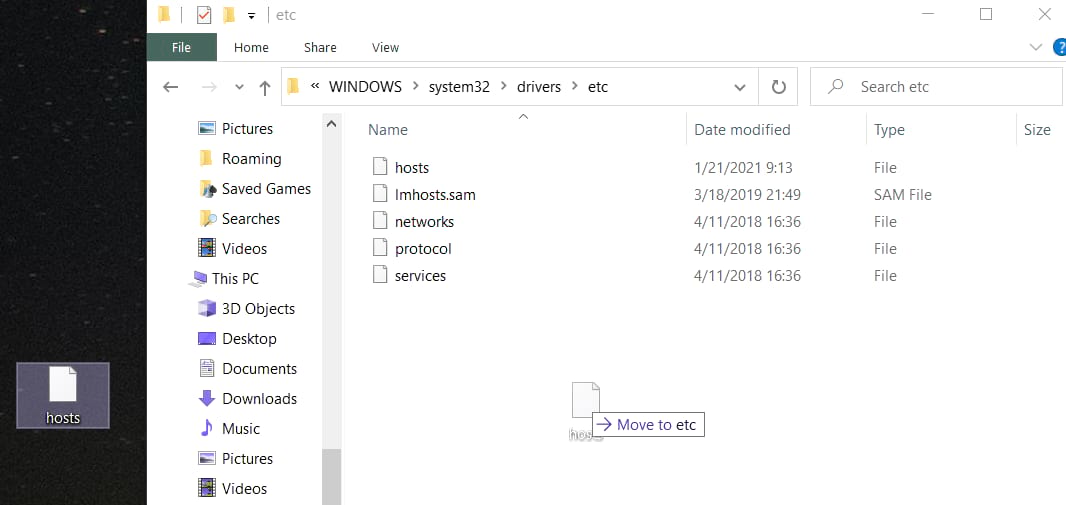Click the Search etc input box
Image resolution: width=1066 pixels, height=505 pixels.
tap(945, 87)
